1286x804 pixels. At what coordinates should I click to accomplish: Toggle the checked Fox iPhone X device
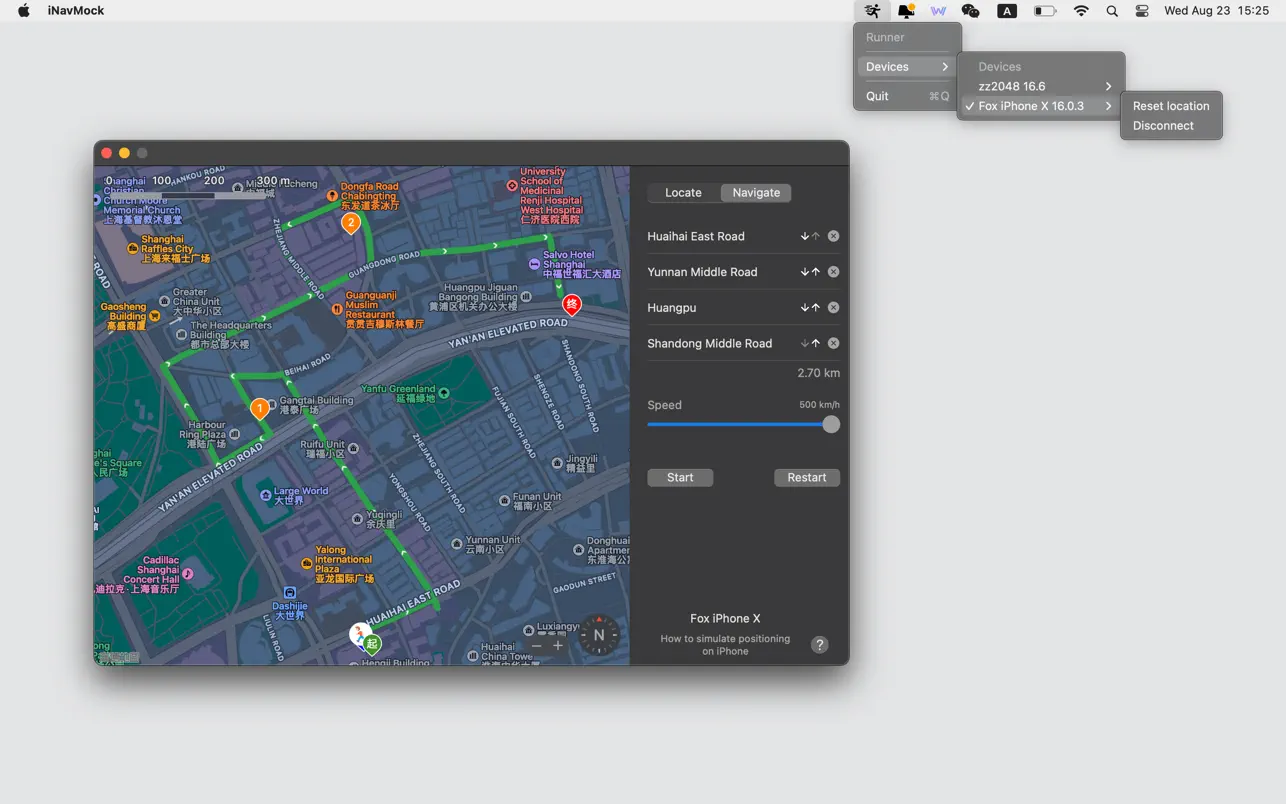(1030, 105)
